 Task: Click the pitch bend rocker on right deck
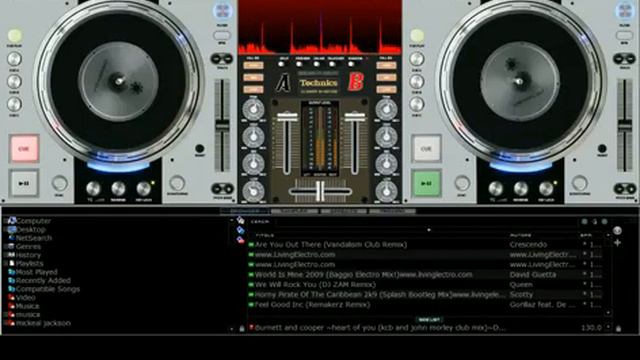[625, 189]
